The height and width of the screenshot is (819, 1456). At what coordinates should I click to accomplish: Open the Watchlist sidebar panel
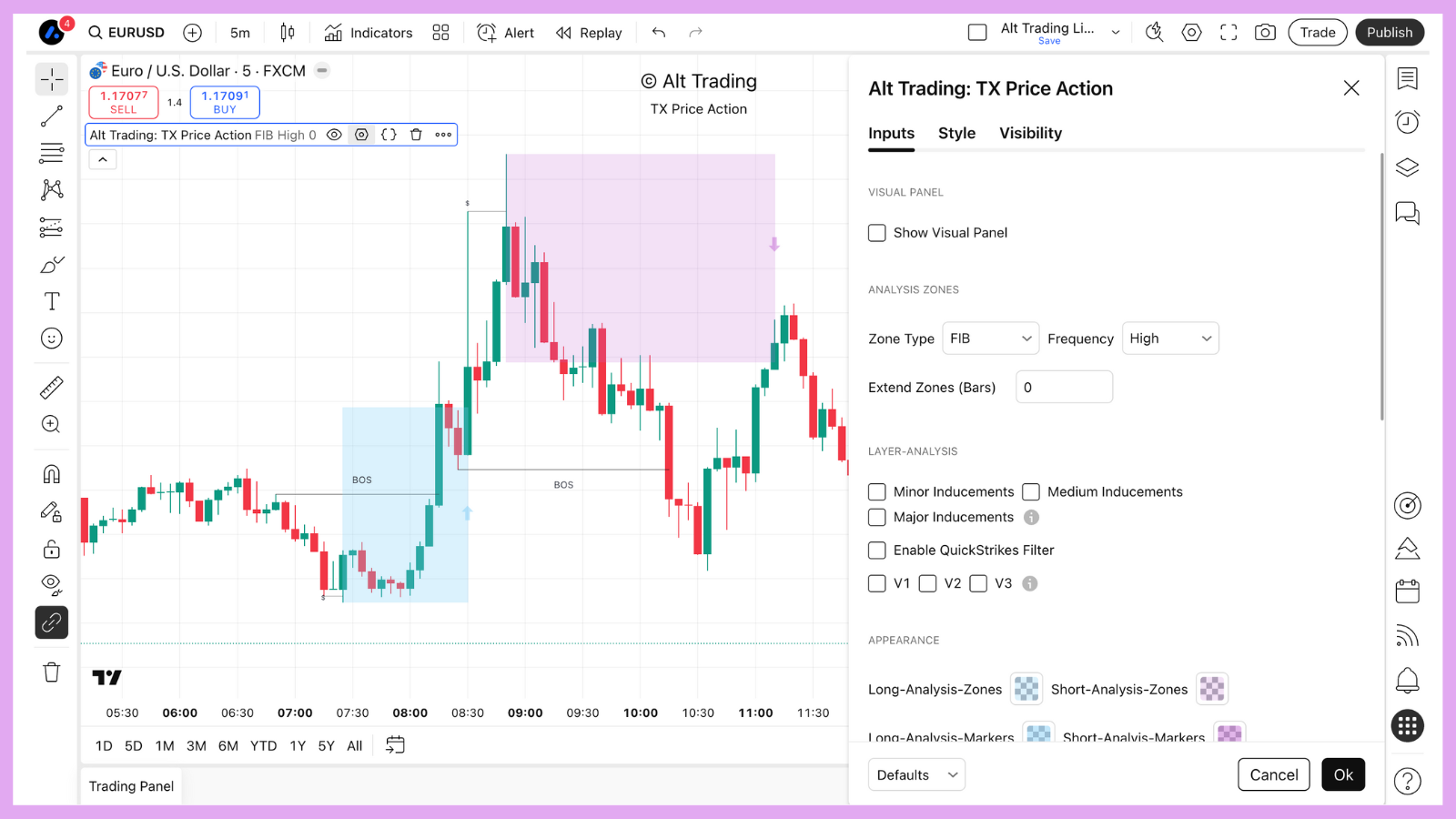1407,79
